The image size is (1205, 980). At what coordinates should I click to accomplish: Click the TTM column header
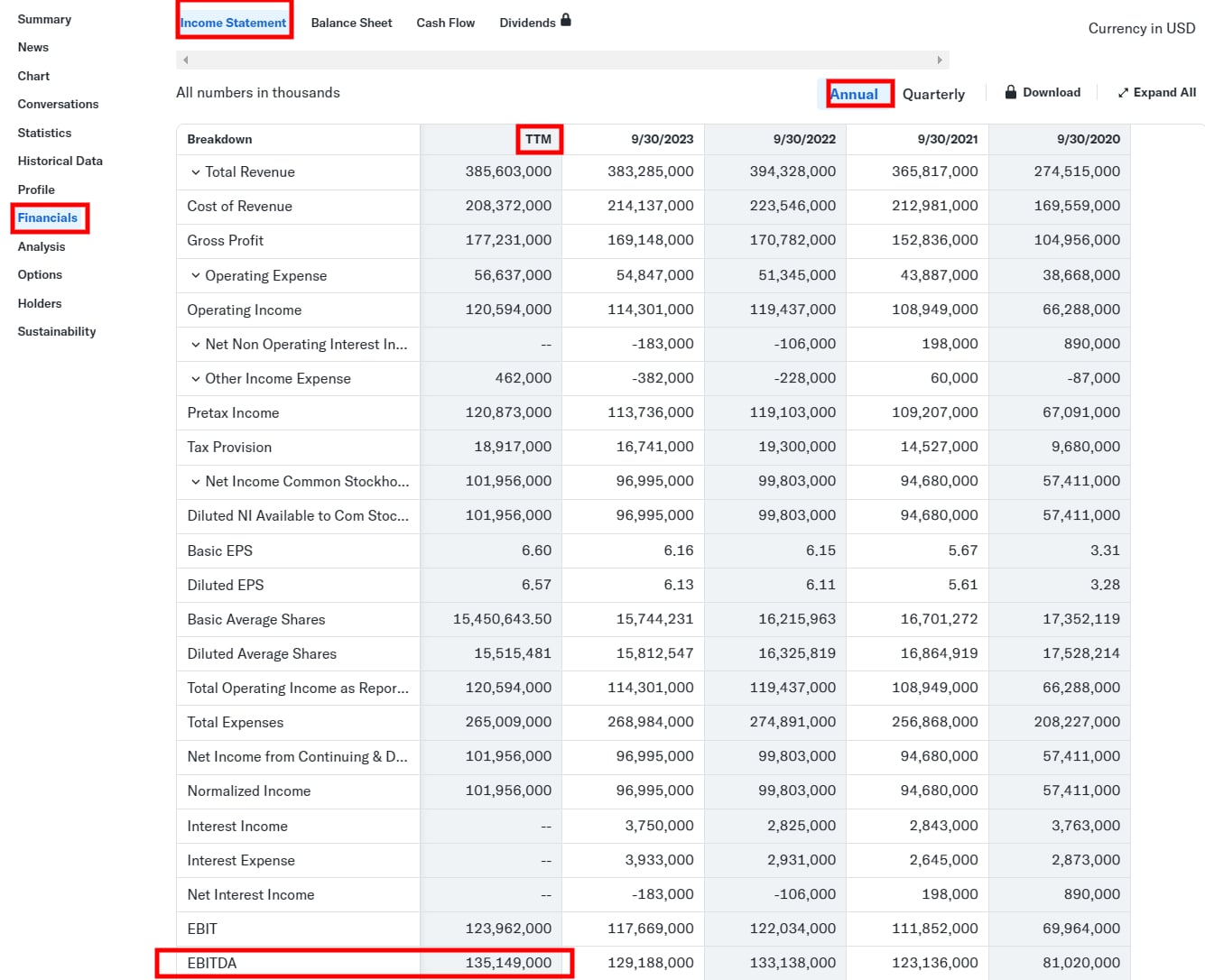click(x=538, y=139)
